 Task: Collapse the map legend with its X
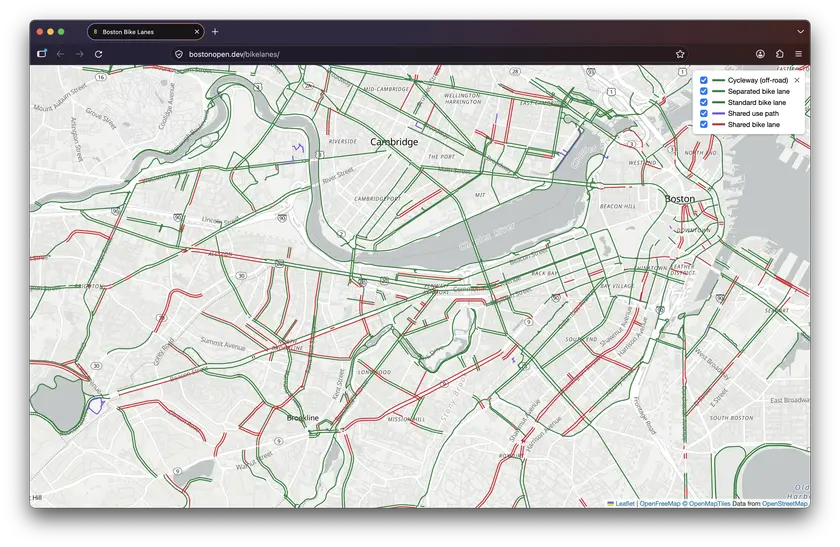point(797,80)
